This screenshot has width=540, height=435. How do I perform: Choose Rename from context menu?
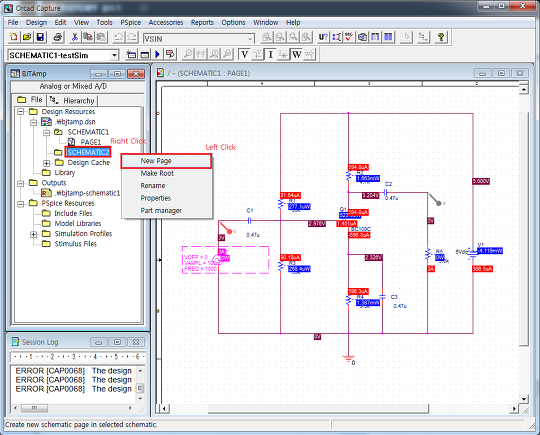[166, 186]
